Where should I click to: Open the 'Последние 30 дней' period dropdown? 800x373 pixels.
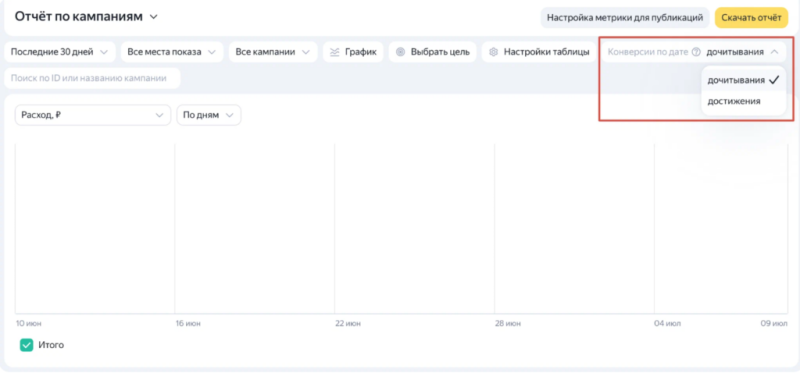coord(60,52)
